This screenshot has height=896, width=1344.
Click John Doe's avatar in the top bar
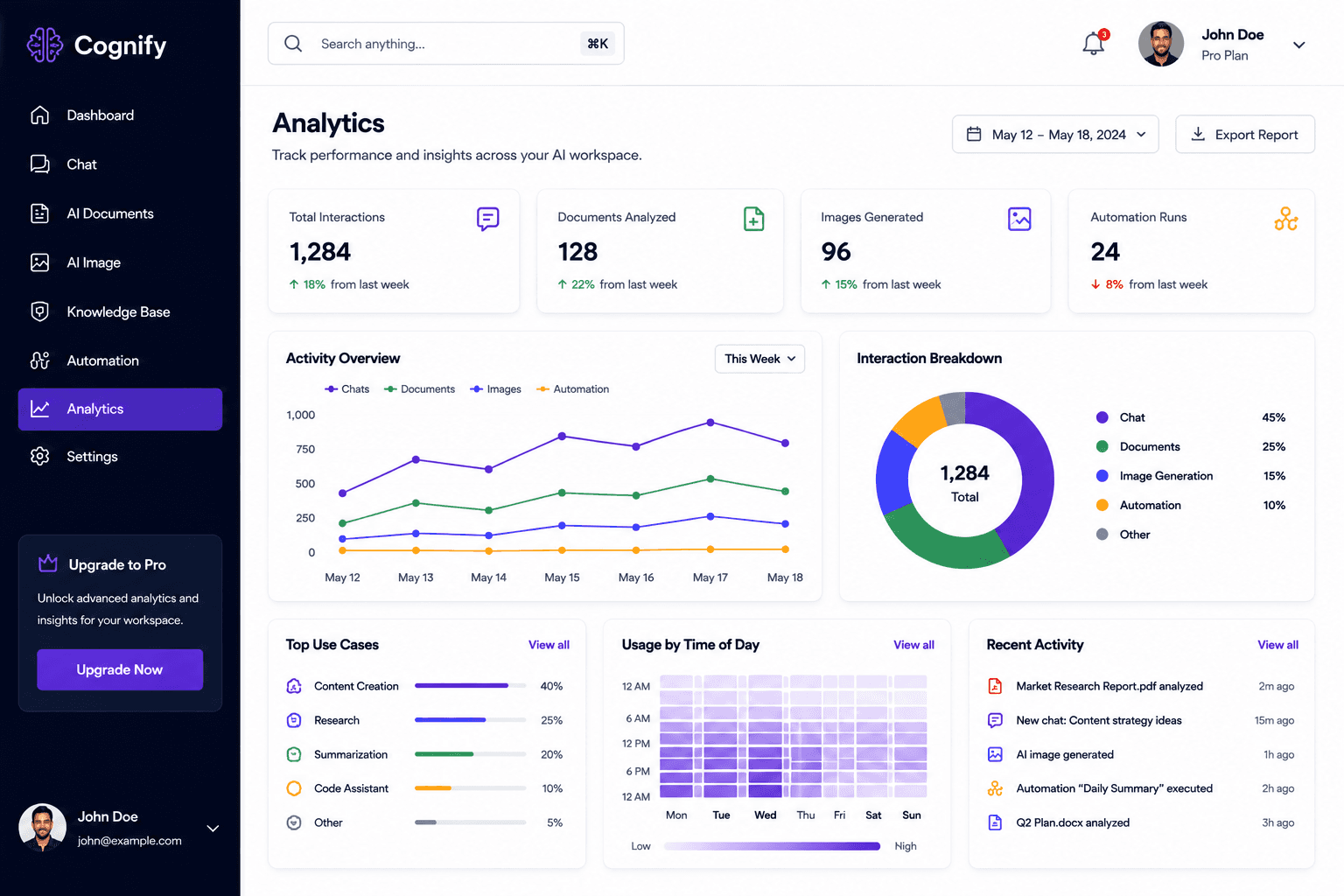tap(1161, 44)
